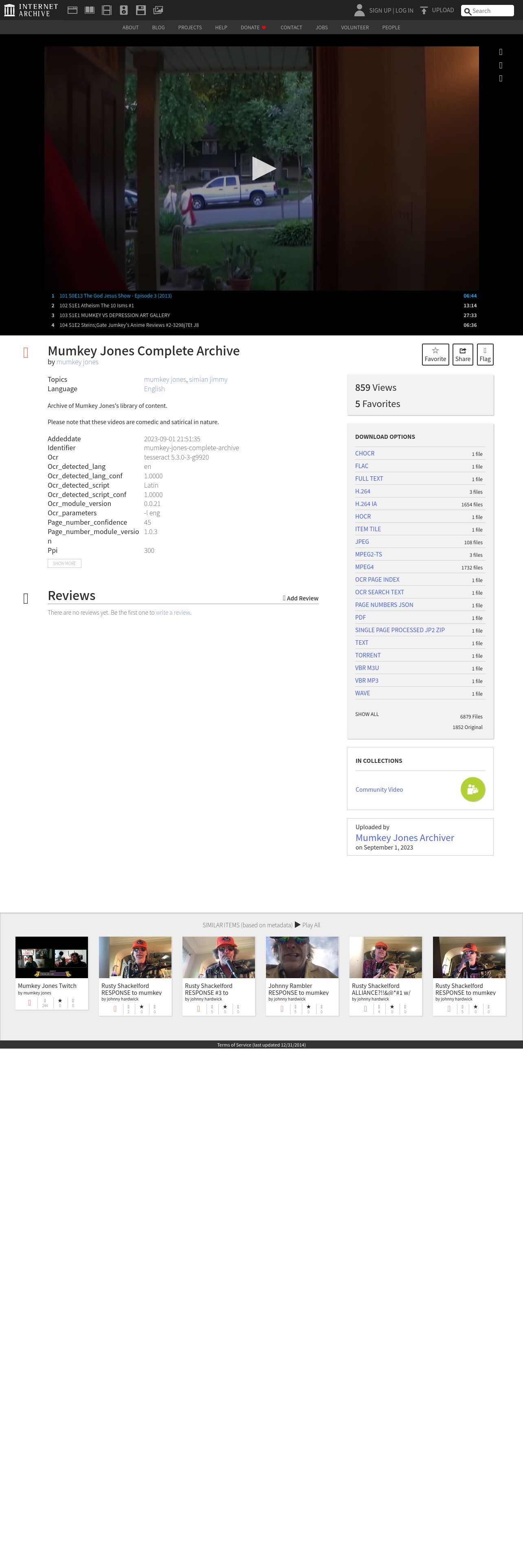Click the user avatar icon
Screen dimensions: 523x1568
coord(359,10)
